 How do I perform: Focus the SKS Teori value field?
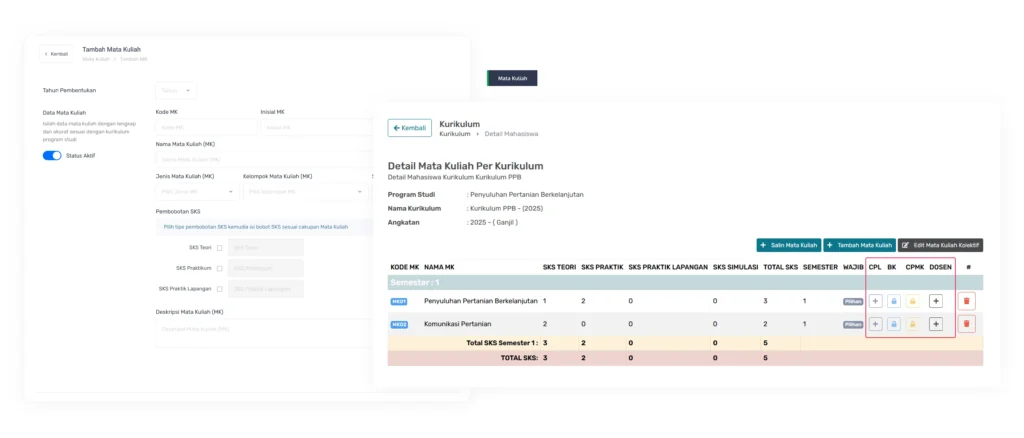tap(266, 248)
